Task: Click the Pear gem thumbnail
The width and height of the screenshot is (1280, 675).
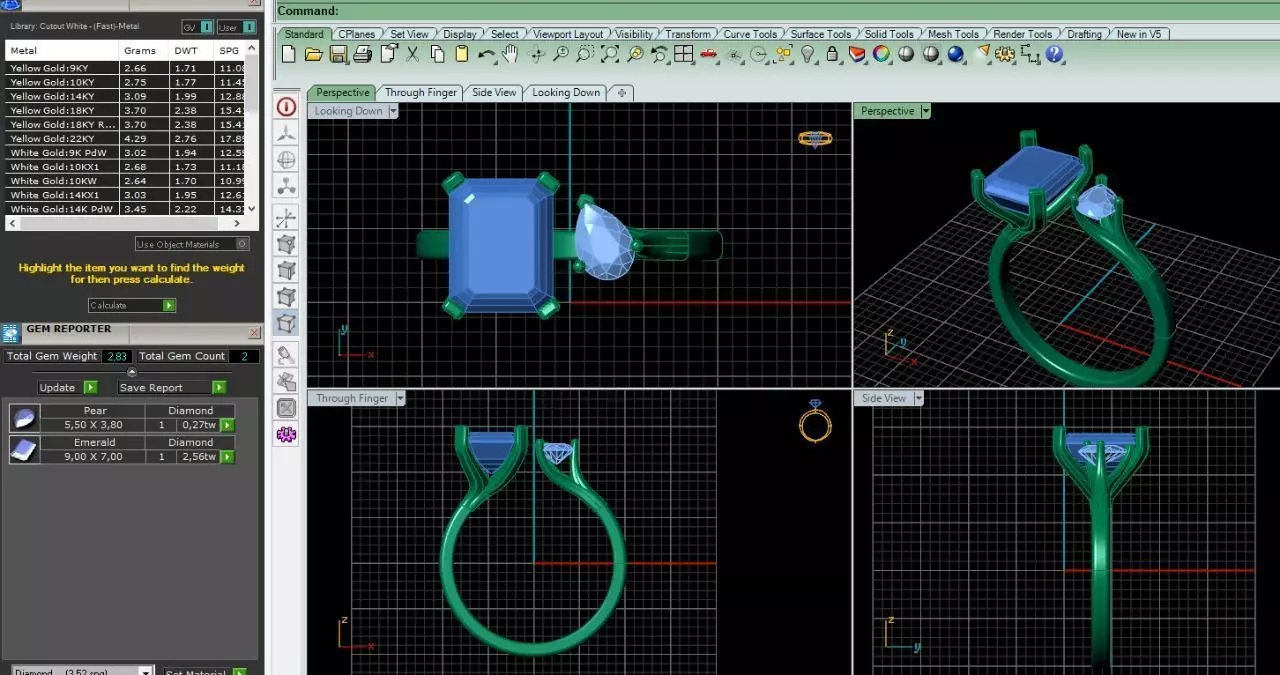Action: [24, 418]
